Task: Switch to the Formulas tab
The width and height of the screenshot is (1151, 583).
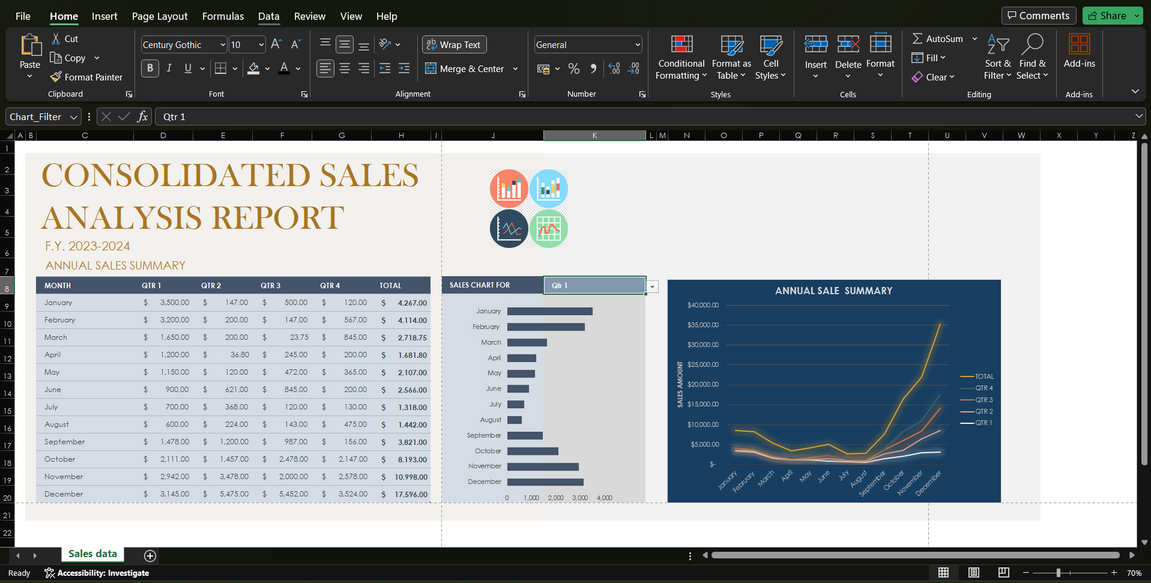Action: (x=222, y=16)
